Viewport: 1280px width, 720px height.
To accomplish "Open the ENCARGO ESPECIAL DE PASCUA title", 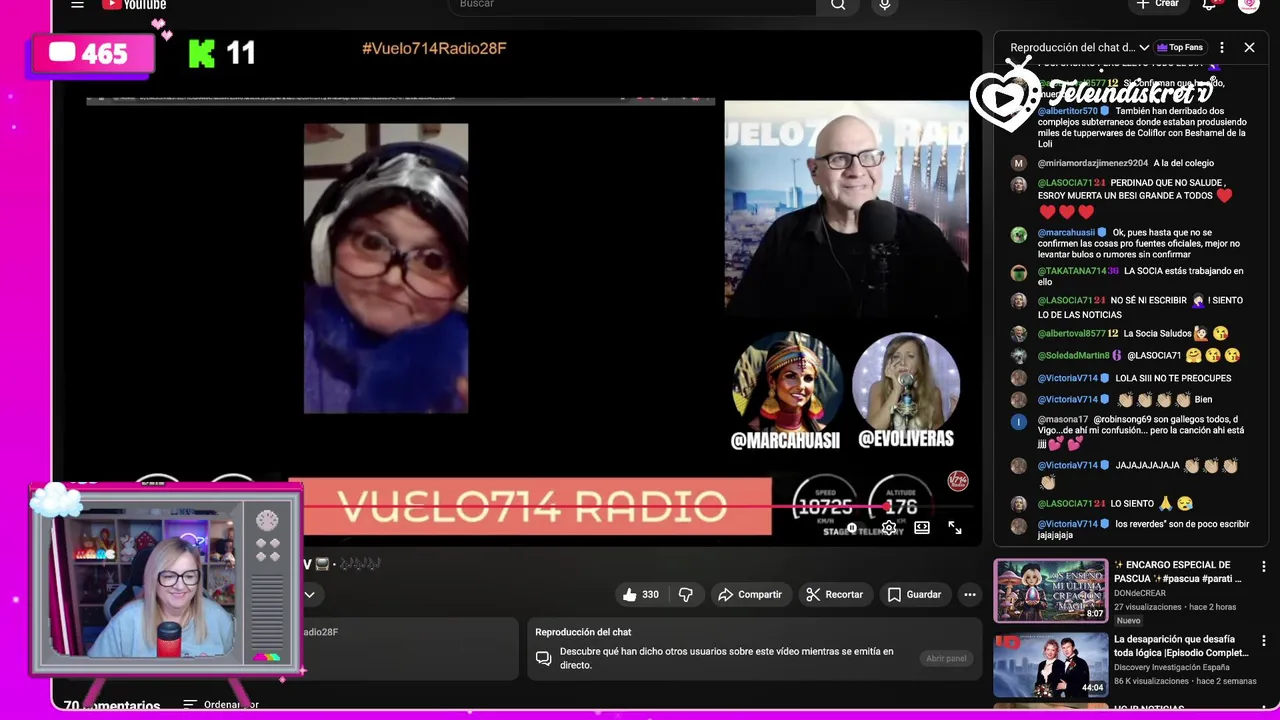I will [x=1178, y=572].
